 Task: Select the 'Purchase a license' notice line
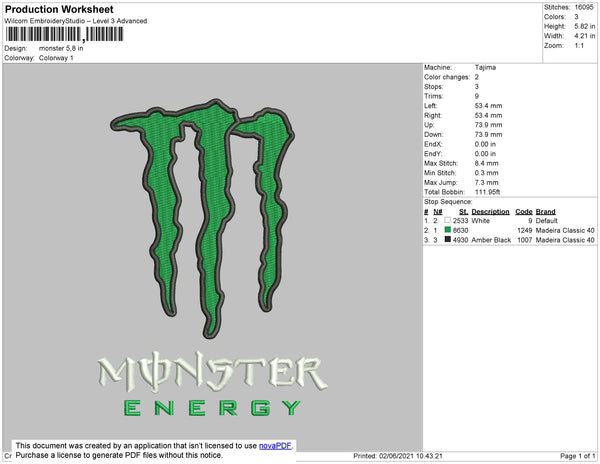point(119,455)
